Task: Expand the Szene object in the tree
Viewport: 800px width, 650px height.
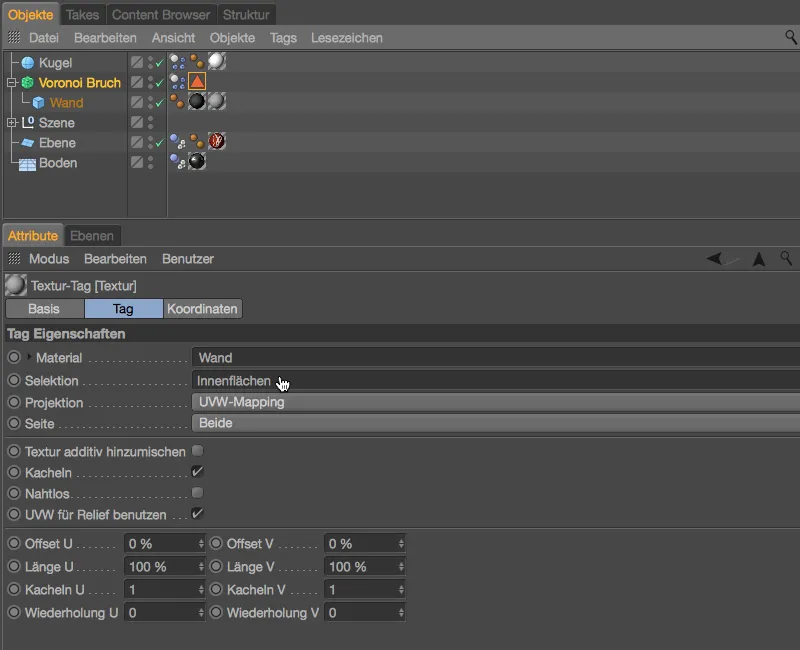Action: coord(12,123)
